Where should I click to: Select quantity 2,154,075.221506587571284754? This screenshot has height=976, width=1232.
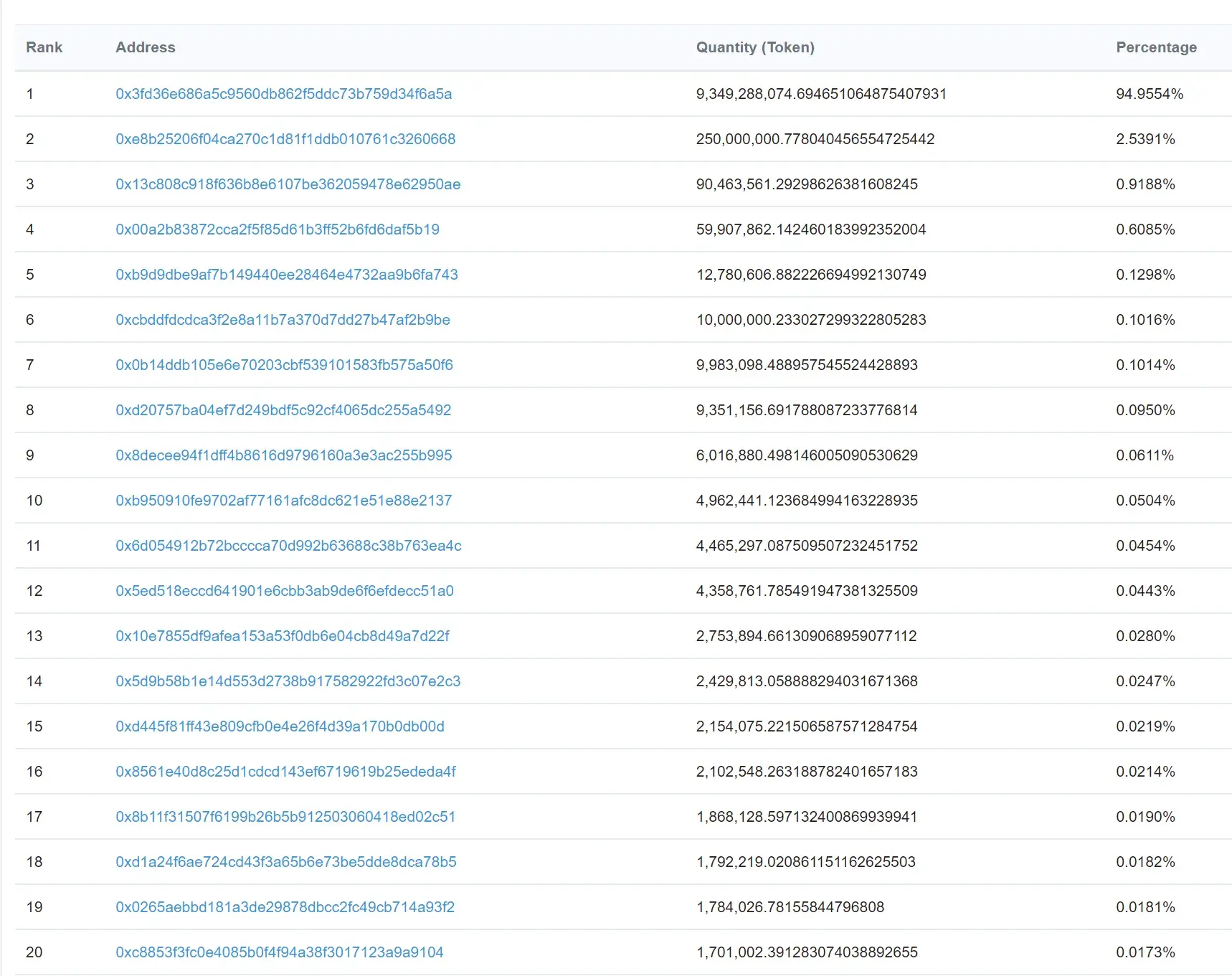(807, 726)
